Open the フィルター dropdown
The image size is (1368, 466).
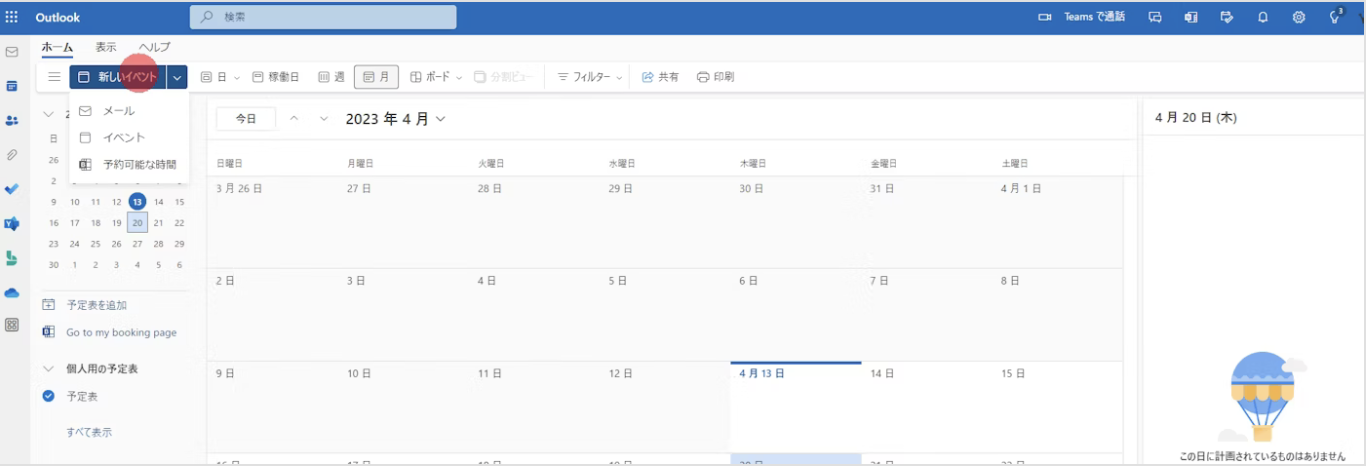590,77
